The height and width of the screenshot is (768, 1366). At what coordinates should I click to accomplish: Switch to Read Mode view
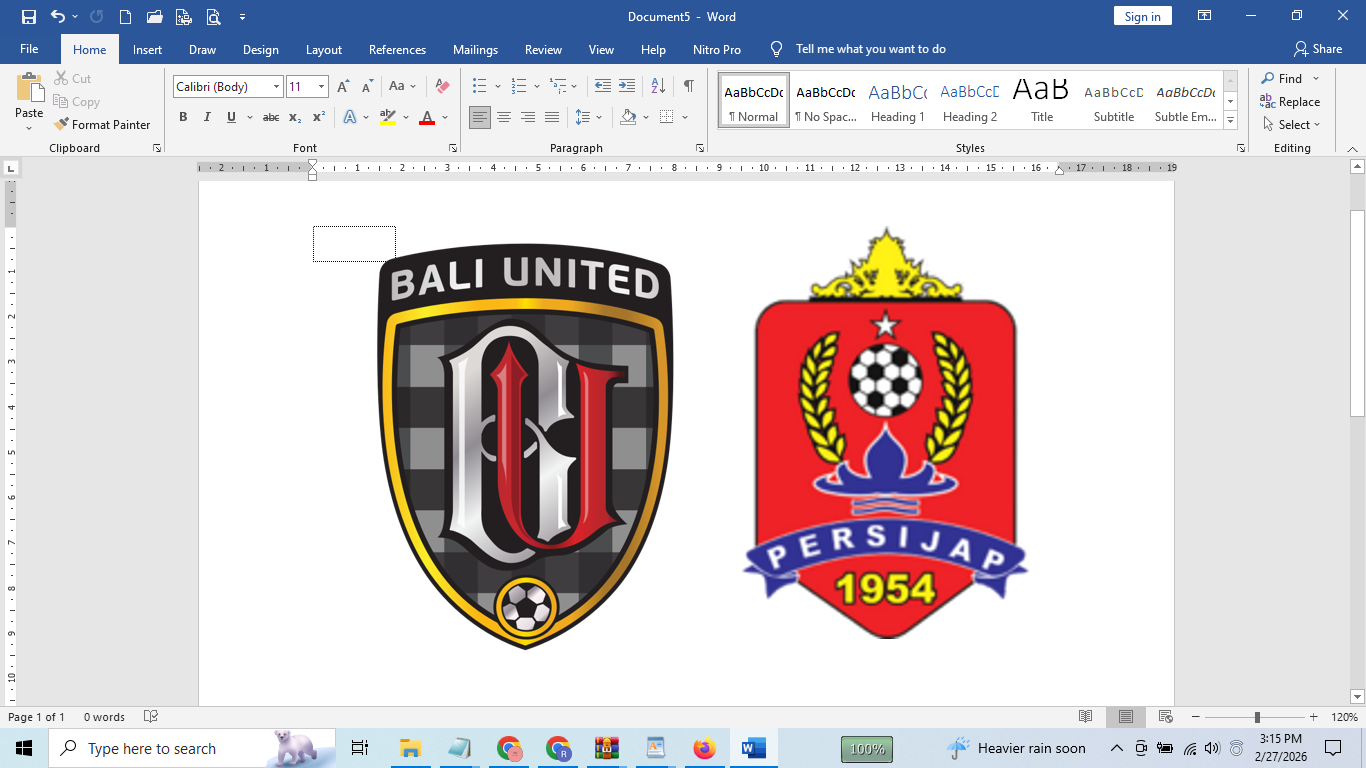1086,717
